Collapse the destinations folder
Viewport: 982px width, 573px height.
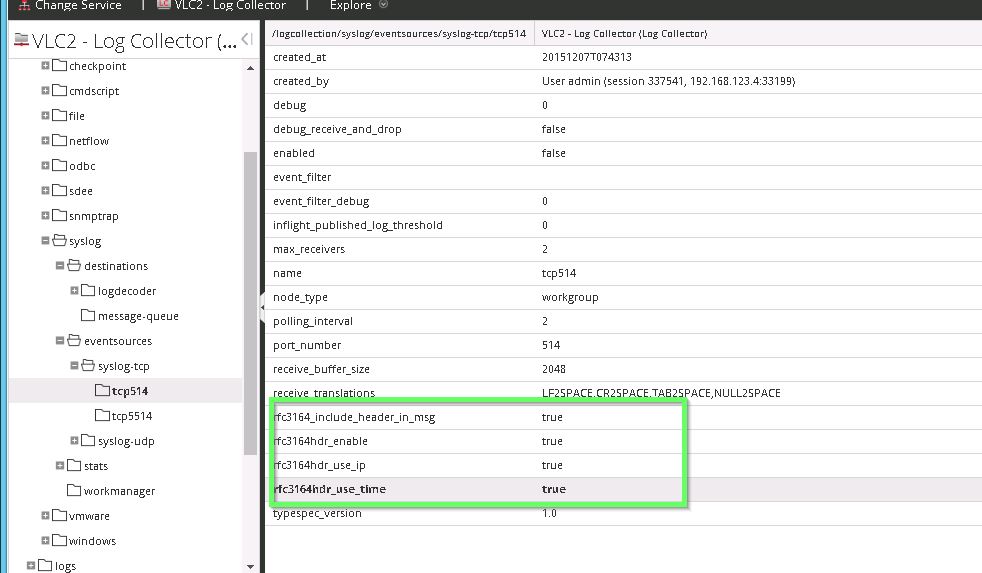(x=59, y=266)
